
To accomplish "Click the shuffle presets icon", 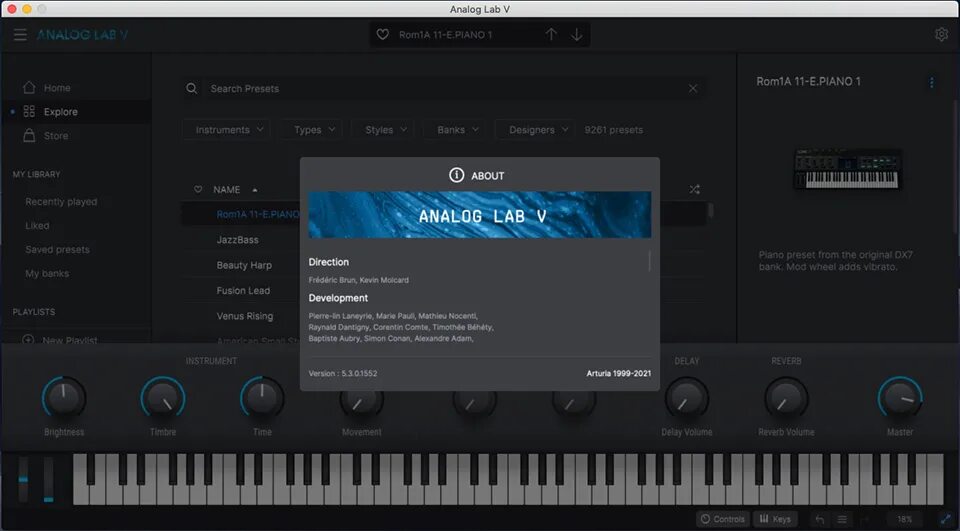I will (694, 189).
